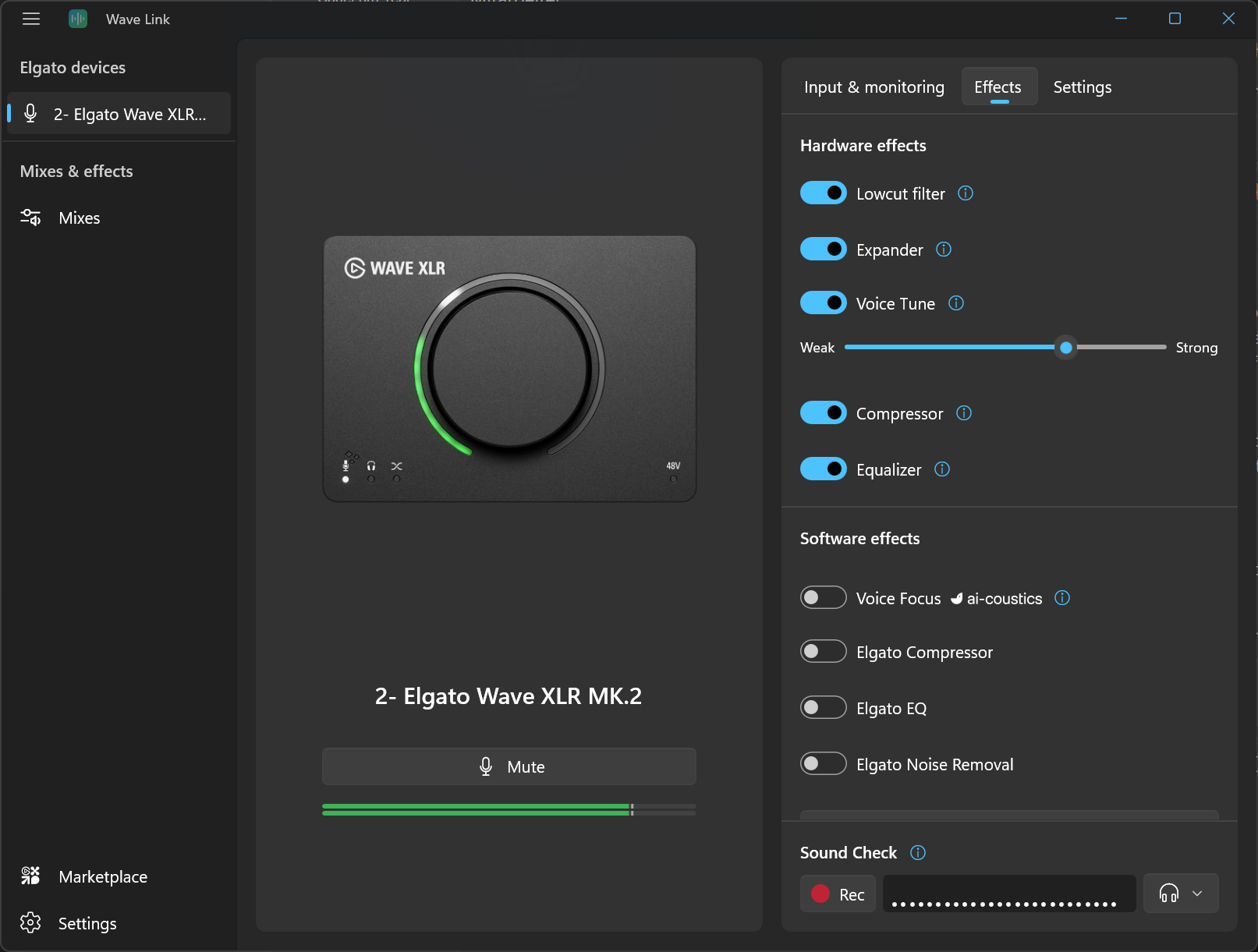Switch to the Input & monitoring tab
This screenshot has width=1258, height=952.
pos(874,87)
